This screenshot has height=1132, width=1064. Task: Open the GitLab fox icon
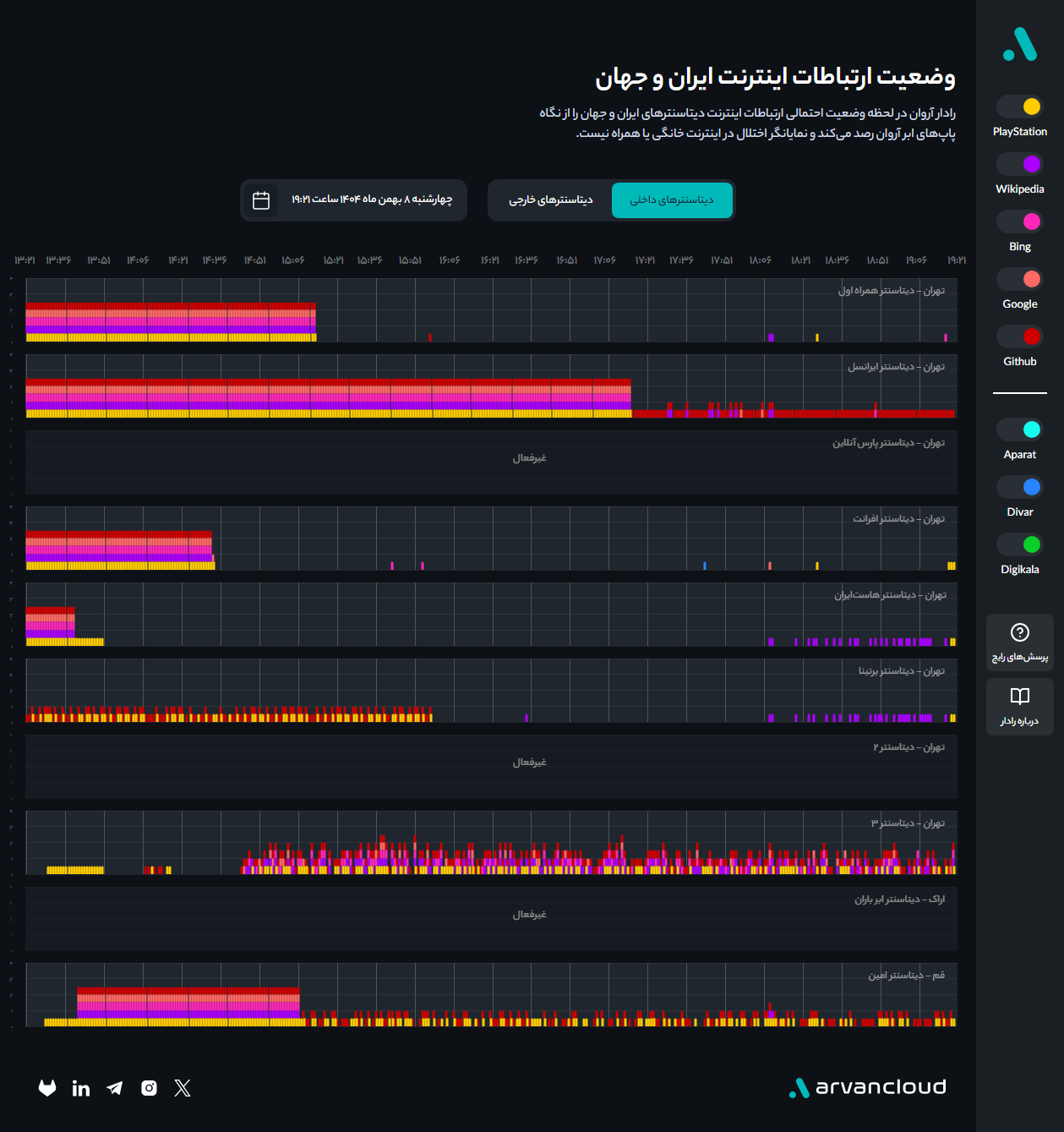(47, 1088)
